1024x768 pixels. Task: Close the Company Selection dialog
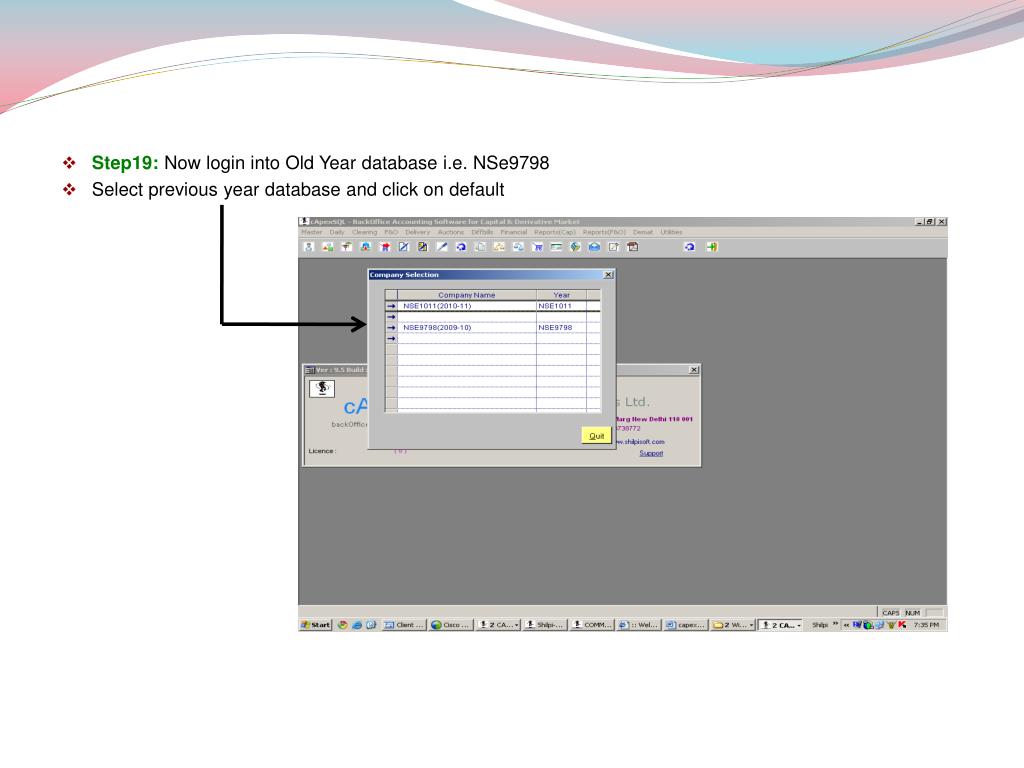click(608, 275)
